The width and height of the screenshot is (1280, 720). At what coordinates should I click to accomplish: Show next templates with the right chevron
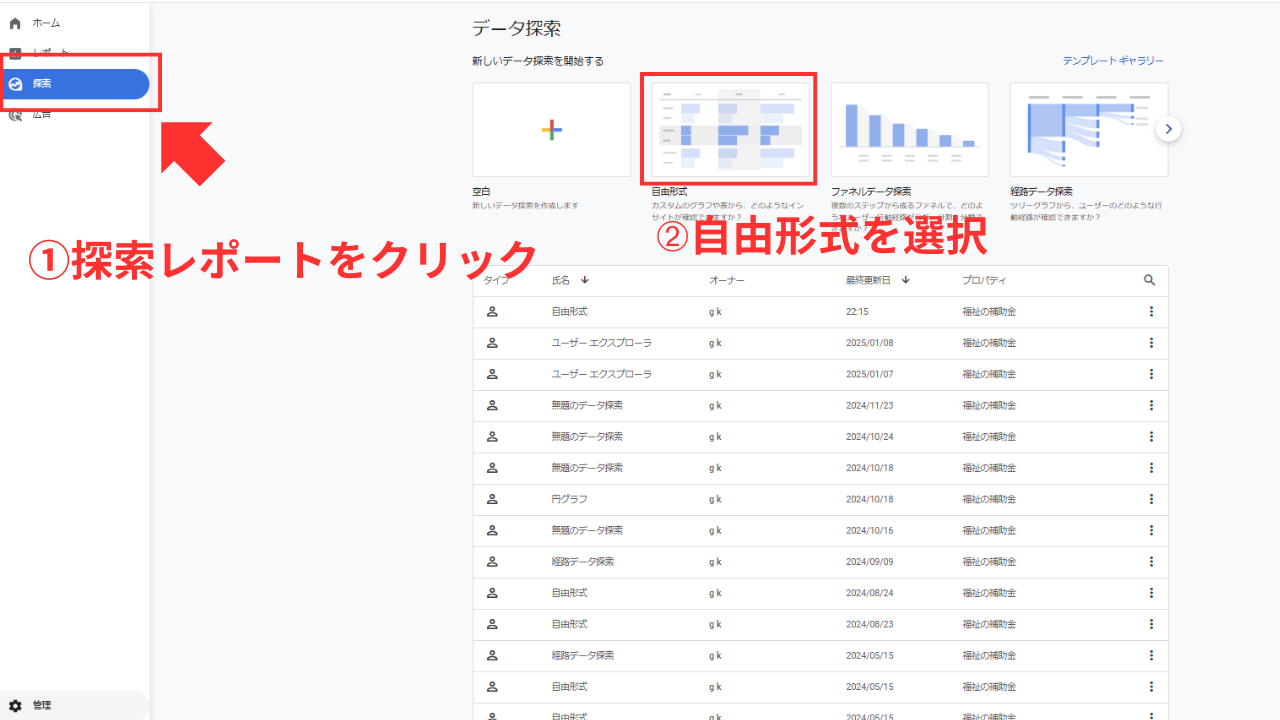click(1169, 129)
